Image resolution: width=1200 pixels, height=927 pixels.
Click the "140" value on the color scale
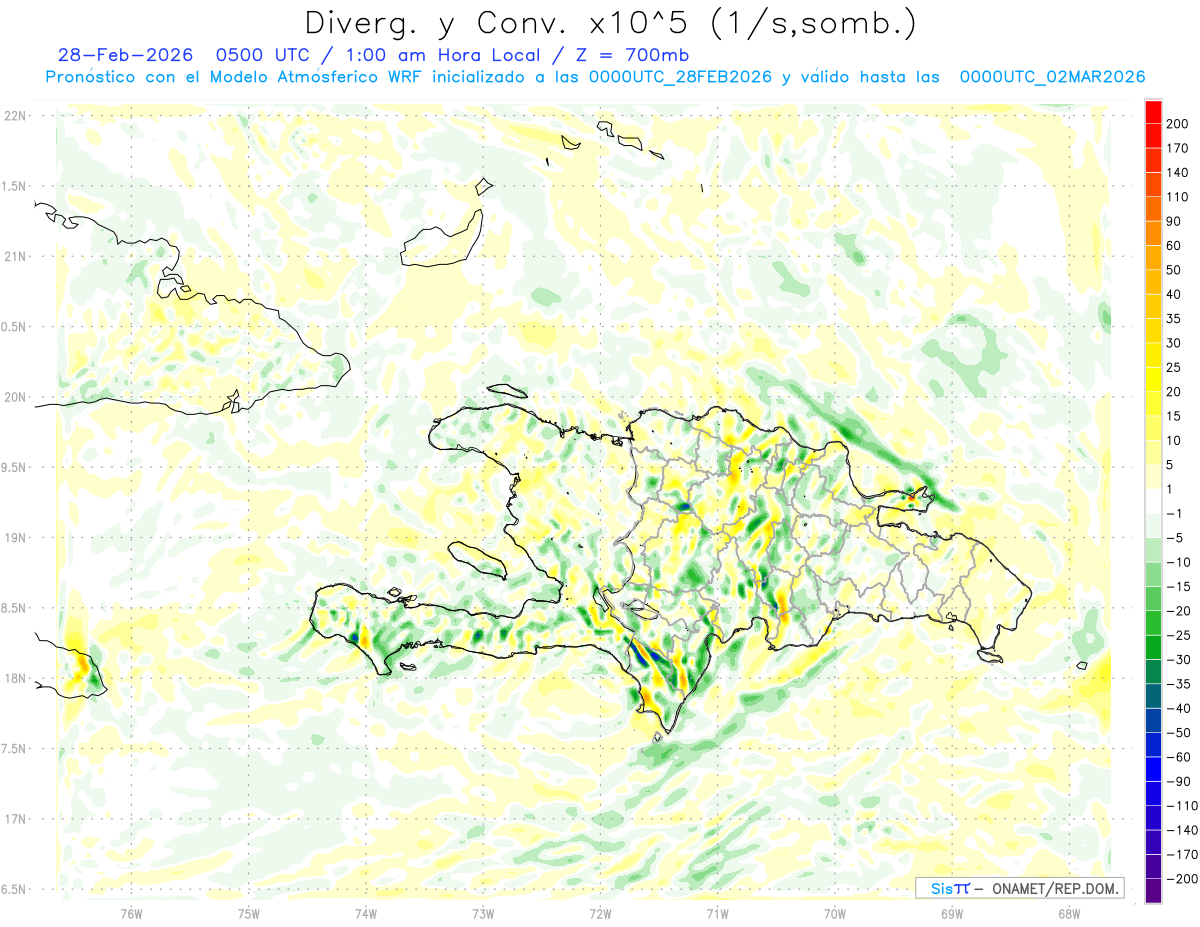pos(1178,173)
